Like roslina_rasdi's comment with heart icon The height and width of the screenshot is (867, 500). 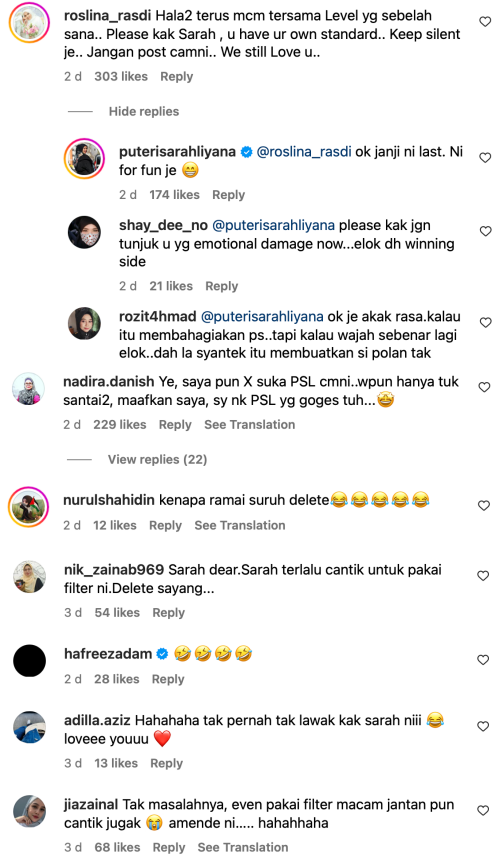[x=485, y=22]
